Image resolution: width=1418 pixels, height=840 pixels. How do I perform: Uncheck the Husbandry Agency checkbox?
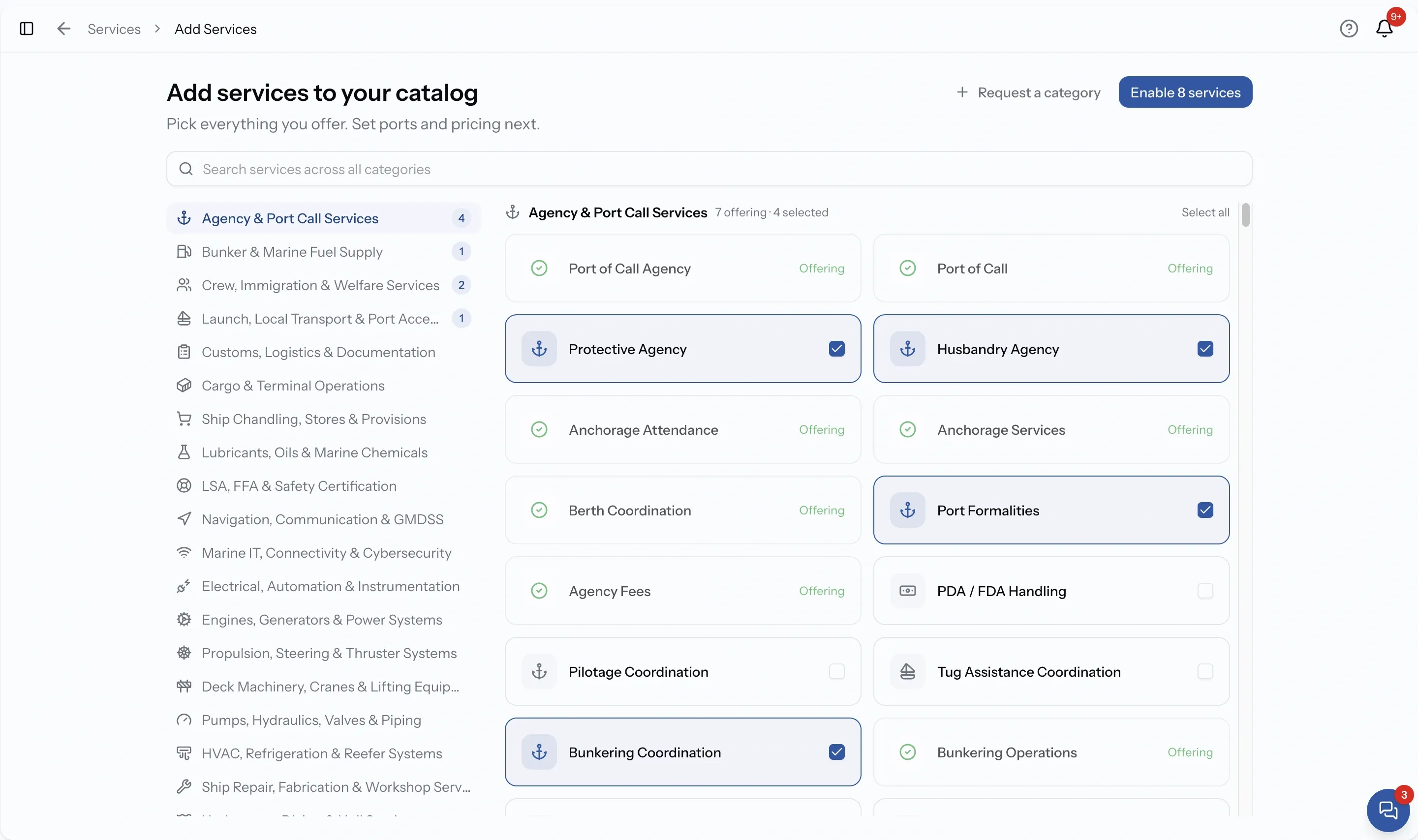tap(1205, 349)
